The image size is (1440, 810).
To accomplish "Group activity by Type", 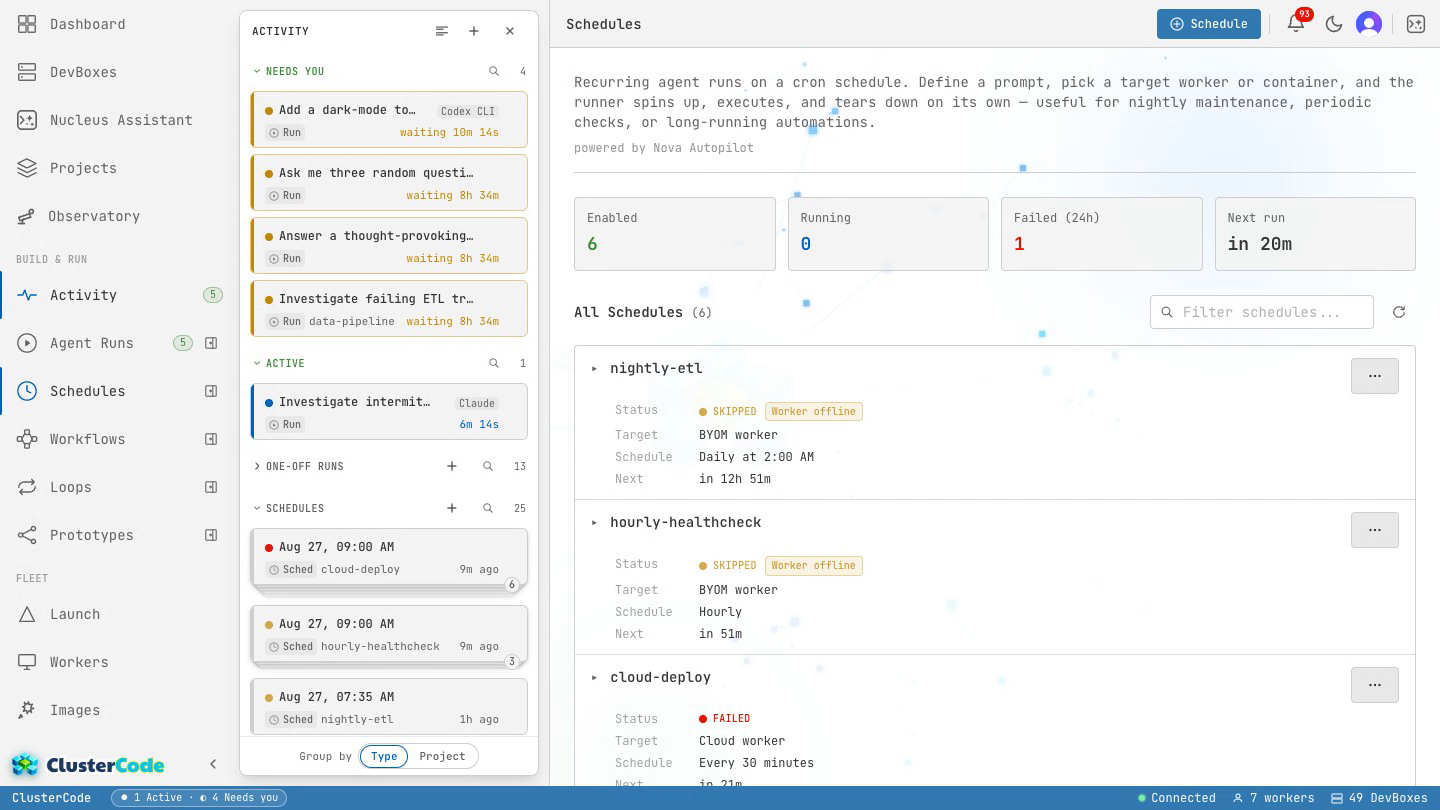I will [x=384, y=756].
